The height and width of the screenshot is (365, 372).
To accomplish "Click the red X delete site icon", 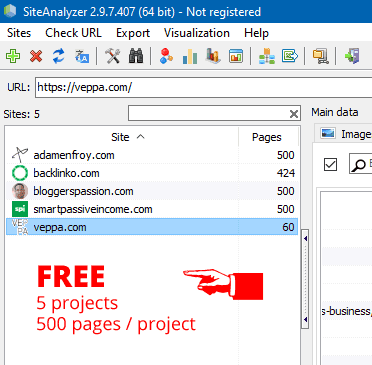I will [x=36, y=56].
